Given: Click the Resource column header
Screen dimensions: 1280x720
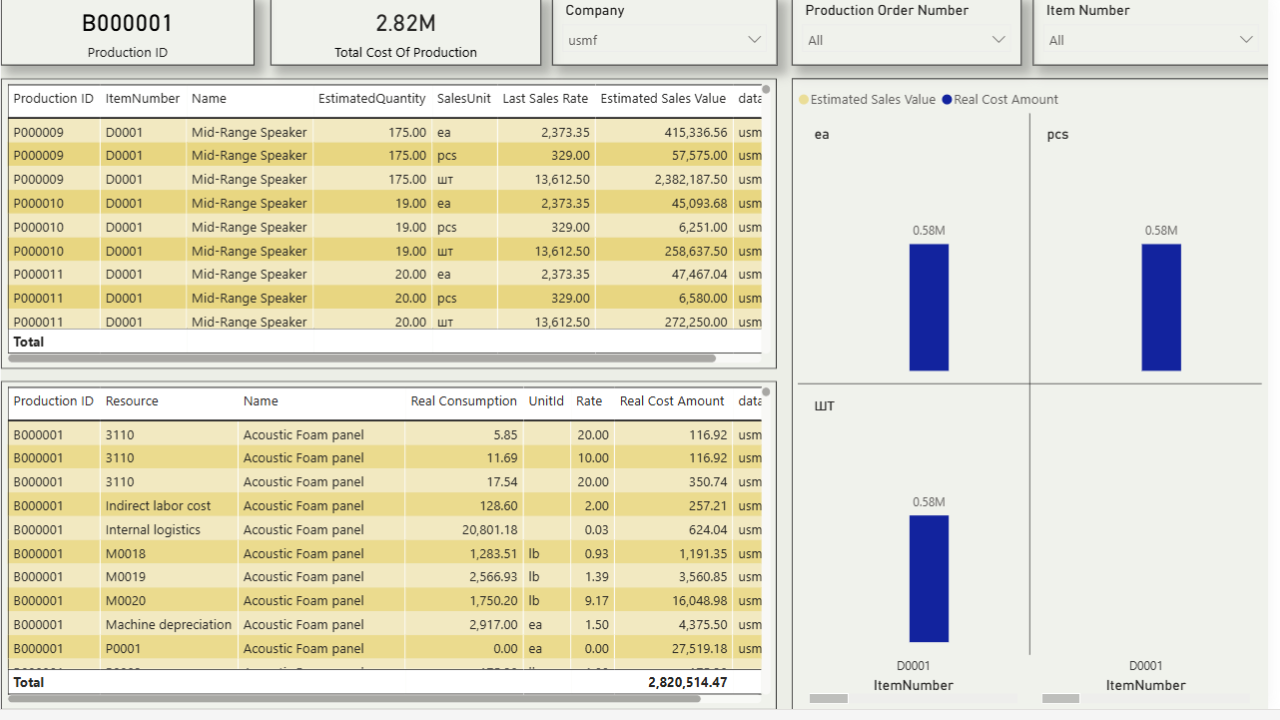Looking at the screenshot, I should pos(132,401).
